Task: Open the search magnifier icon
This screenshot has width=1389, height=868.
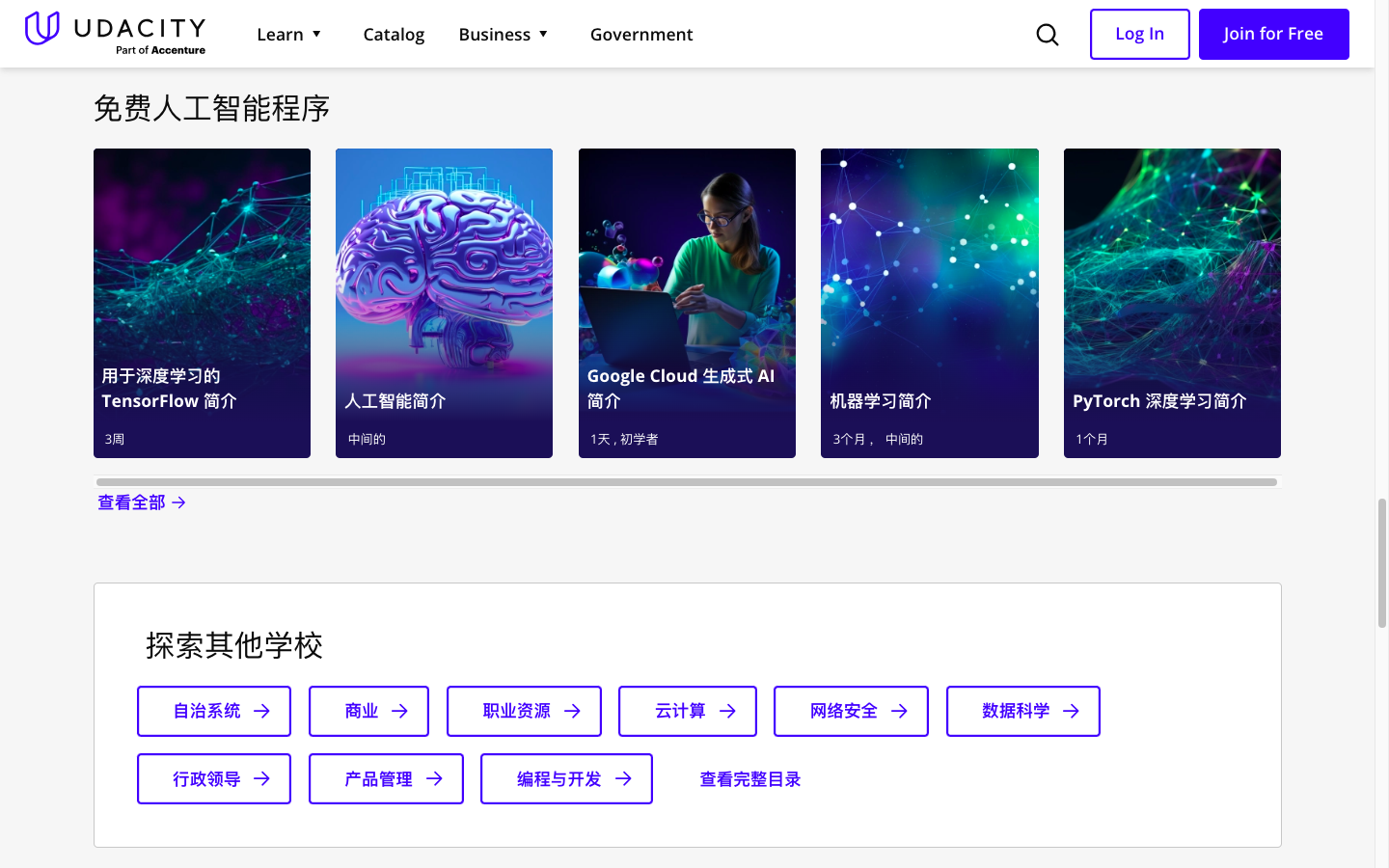Action: point(1048,35)
